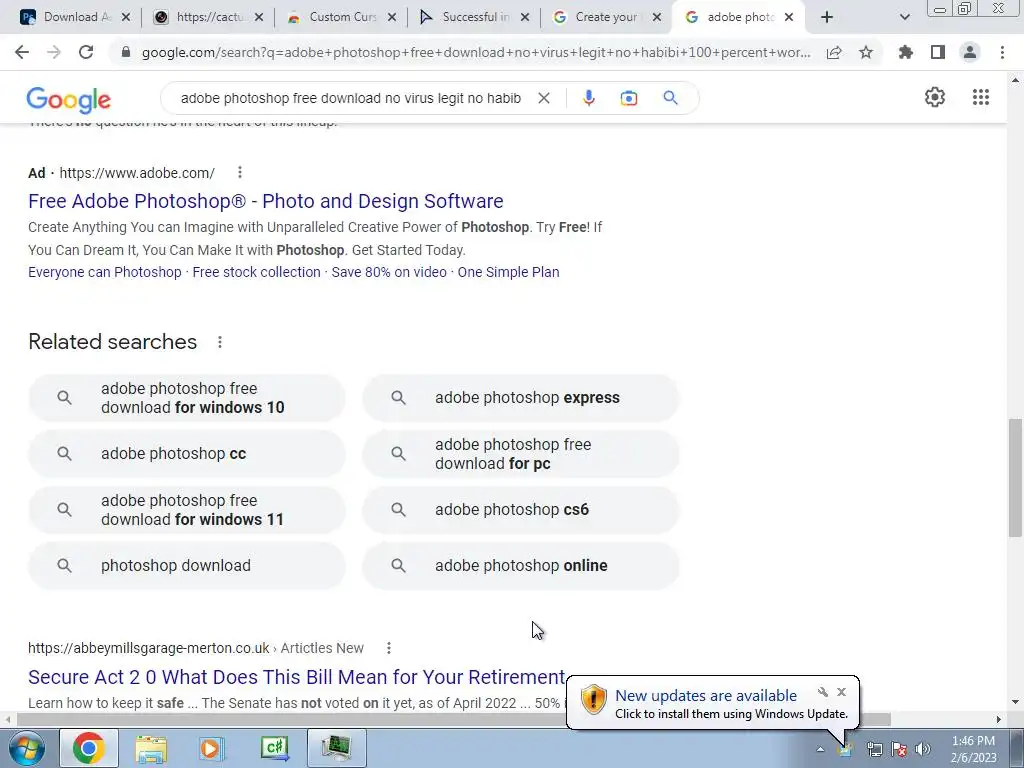This screenshot has height=768, width=1024.
Task: Search adobe photoshop express suggestion
Action: [521, 398]
